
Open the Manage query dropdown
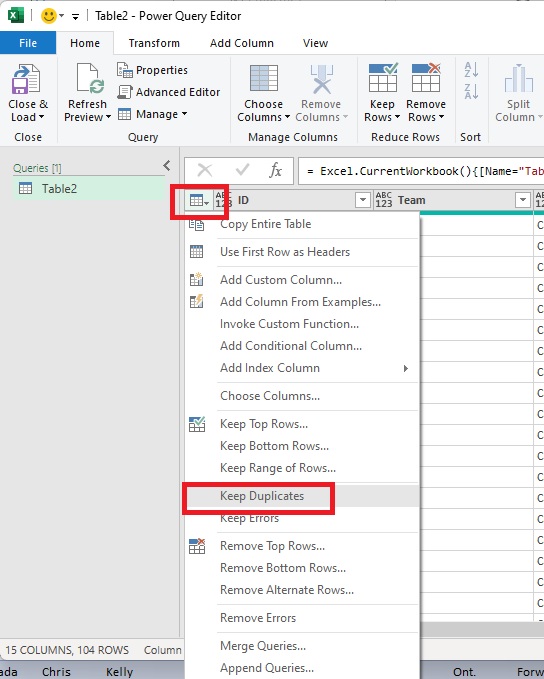point(152,114)
